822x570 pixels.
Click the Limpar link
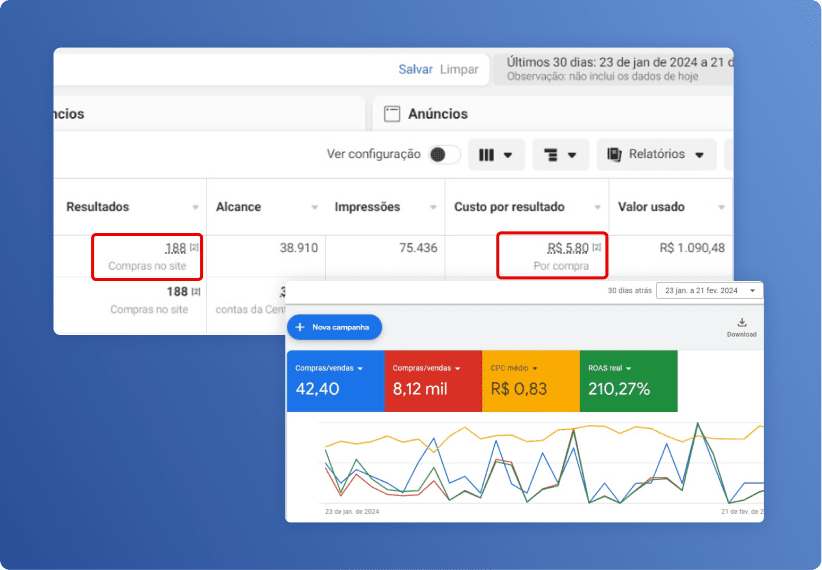pyautogui.click(x=459, y=69)
